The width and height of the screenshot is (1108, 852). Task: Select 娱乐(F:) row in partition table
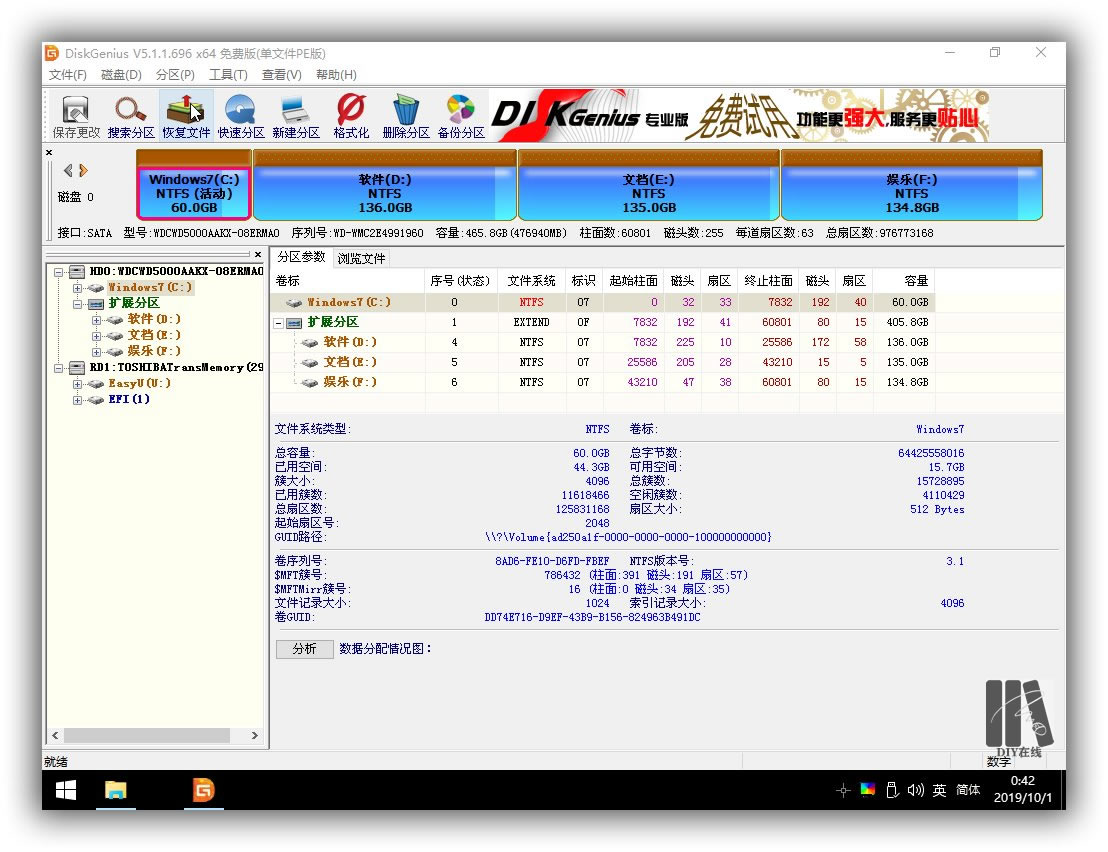pyautogui.click(x=601, y=382)
